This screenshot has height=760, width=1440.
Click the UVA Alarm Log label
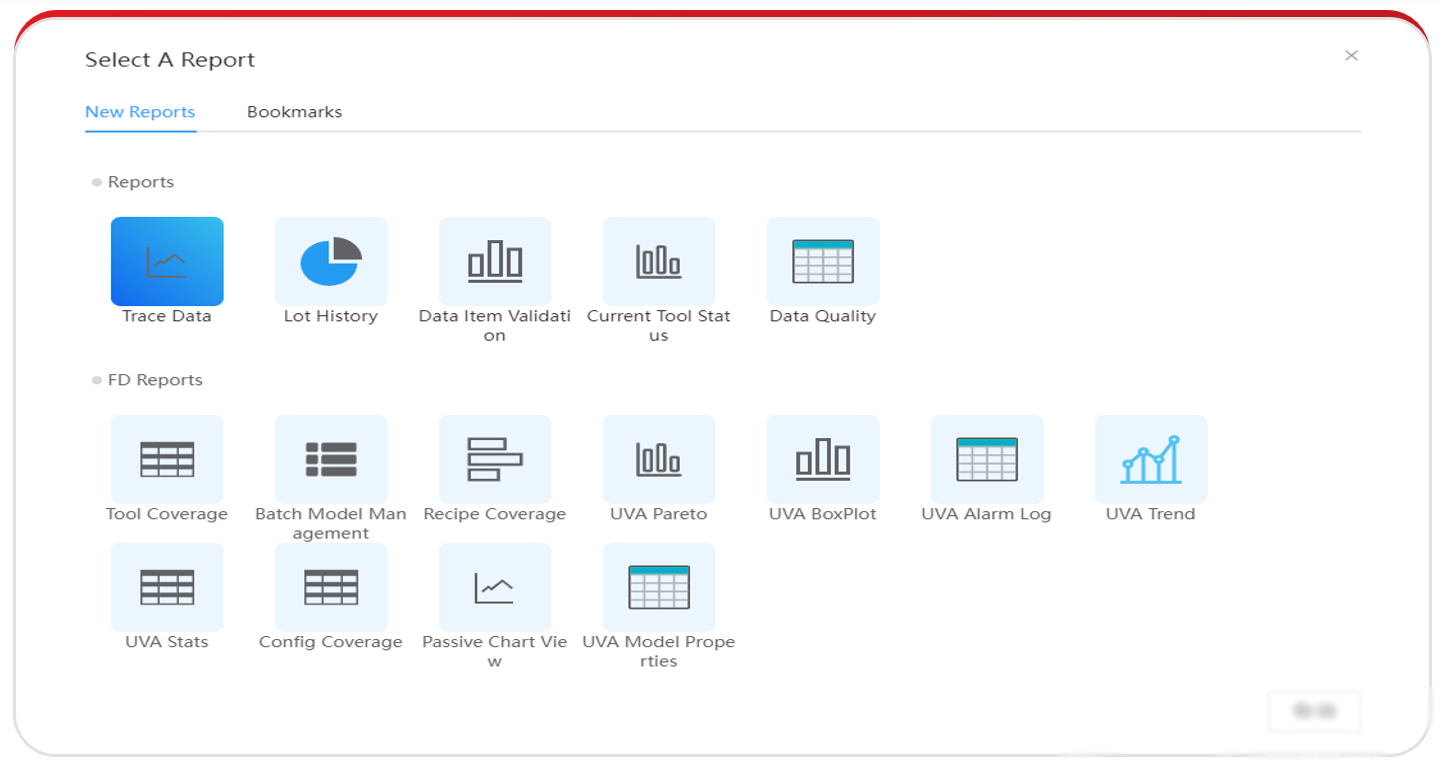pyautogui.click(x=987, y=514)
